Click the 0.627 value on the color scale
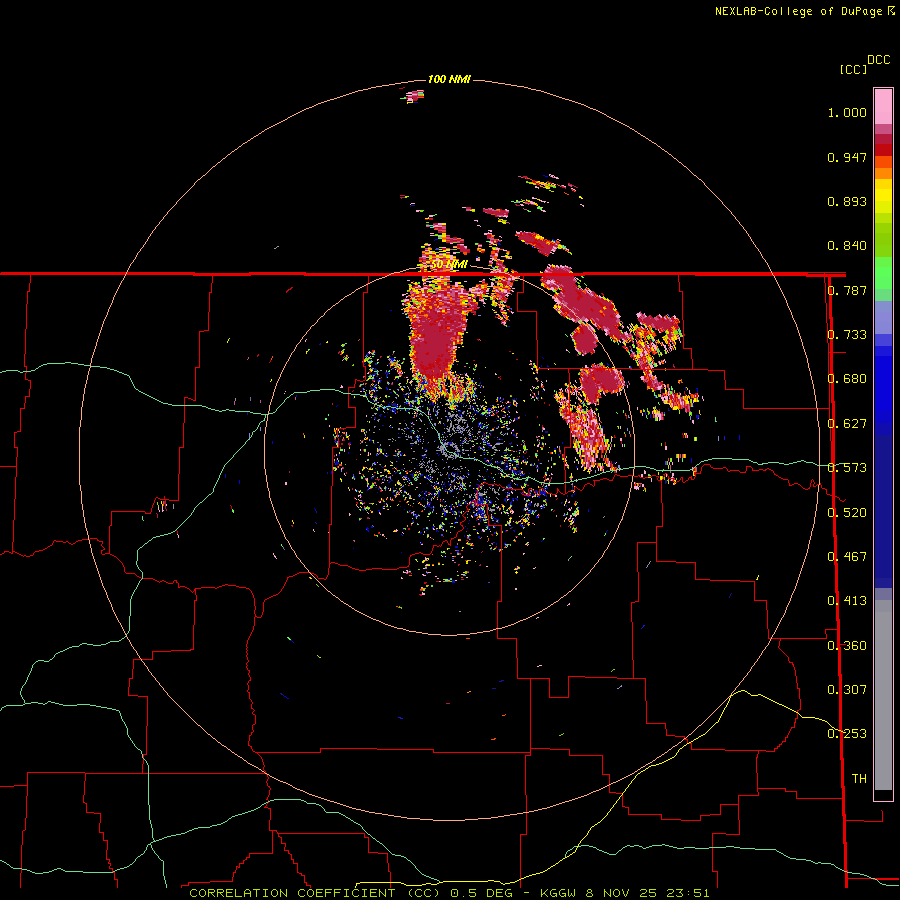The width and height of the screenshot is (900, 900). click(x=847, y=424)
